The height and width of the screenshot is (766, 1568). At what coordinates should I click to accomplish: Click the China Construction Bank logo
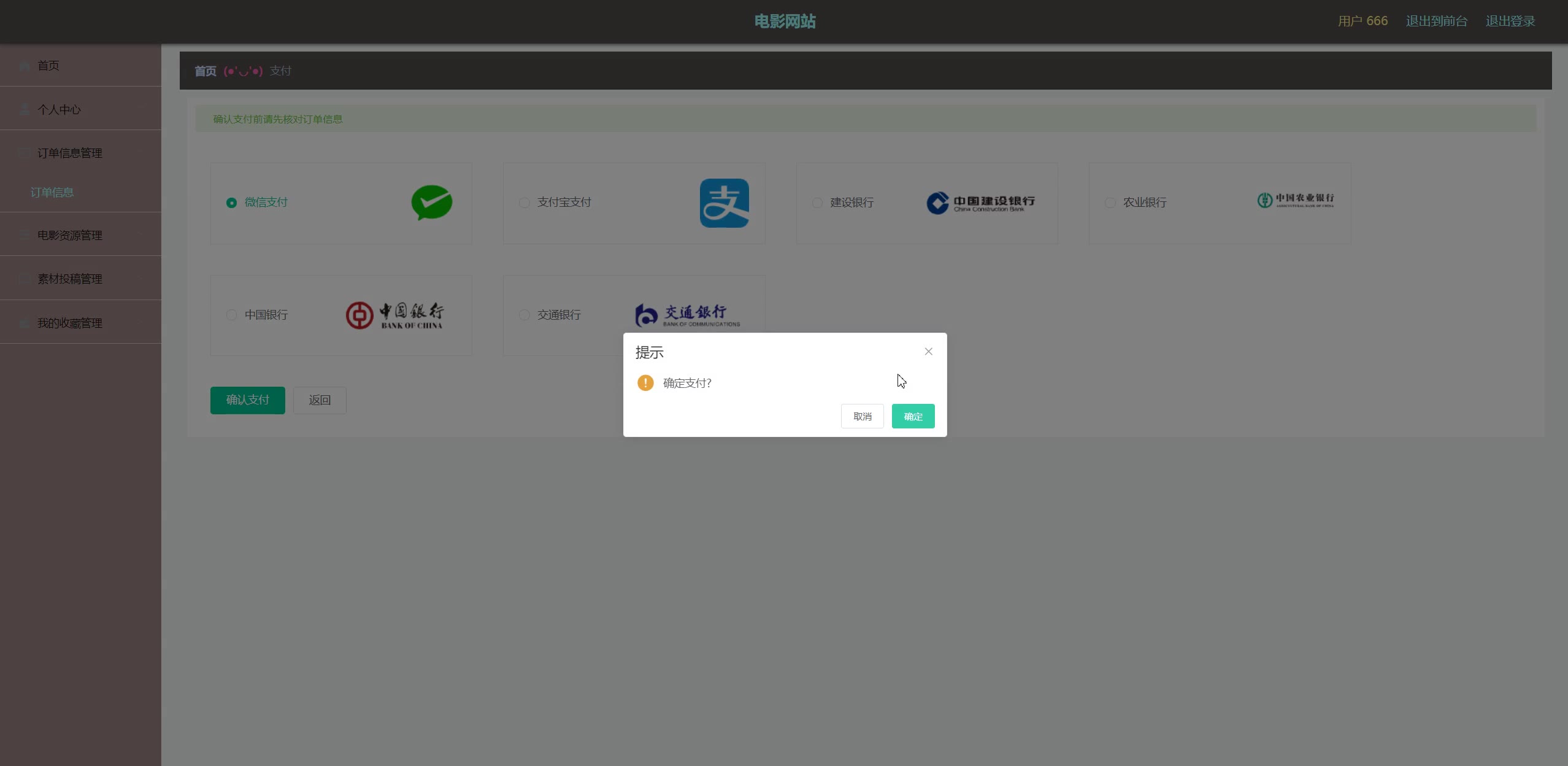[980, 203]
